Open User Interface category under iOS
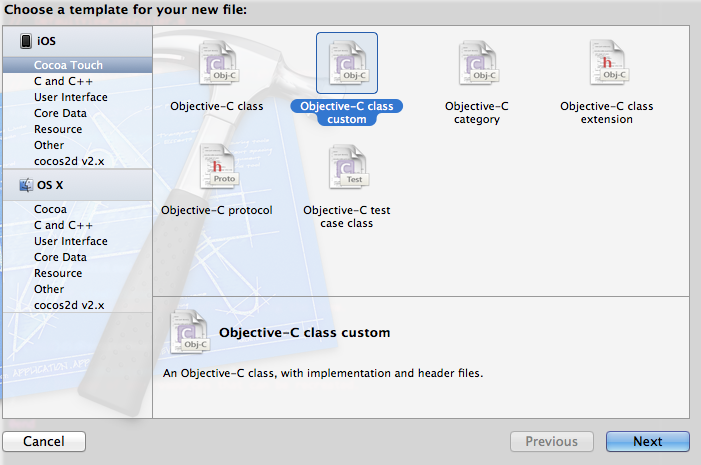 [x=77, y=97]
